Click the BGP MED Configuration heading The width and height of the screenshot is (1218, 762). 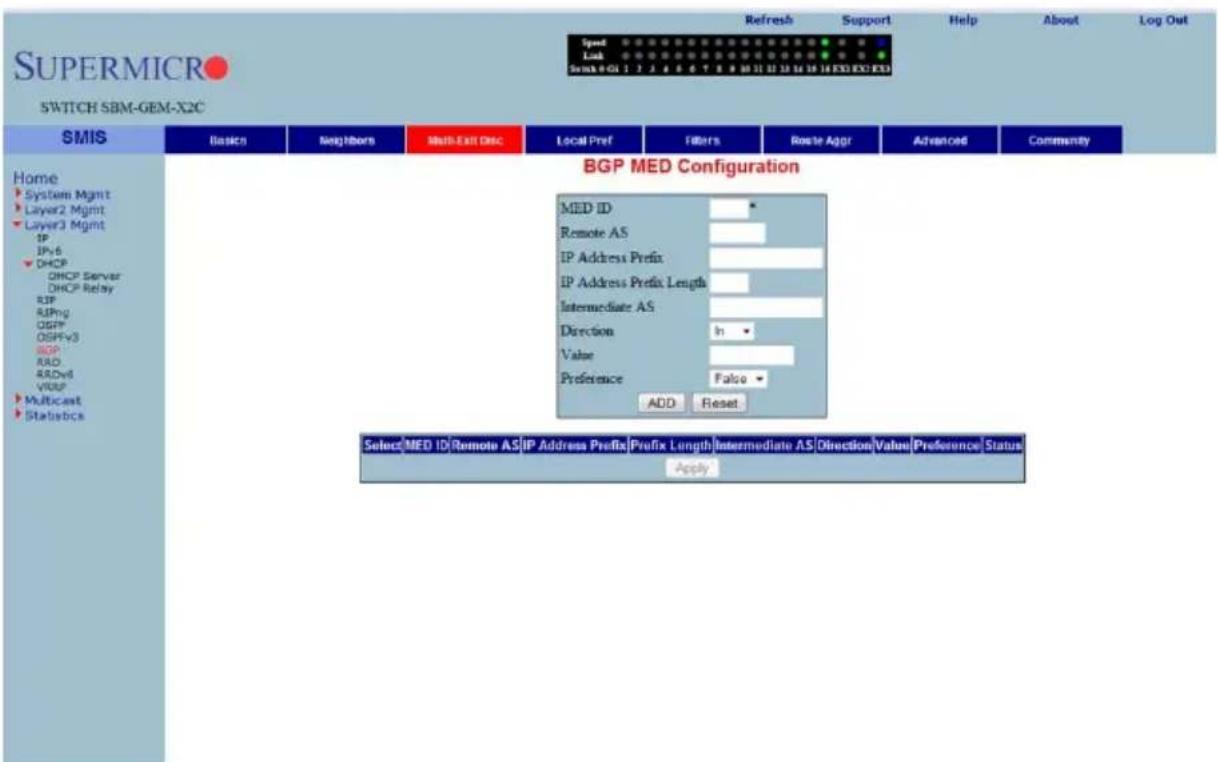pyautogui.click(x=691, y=166)
